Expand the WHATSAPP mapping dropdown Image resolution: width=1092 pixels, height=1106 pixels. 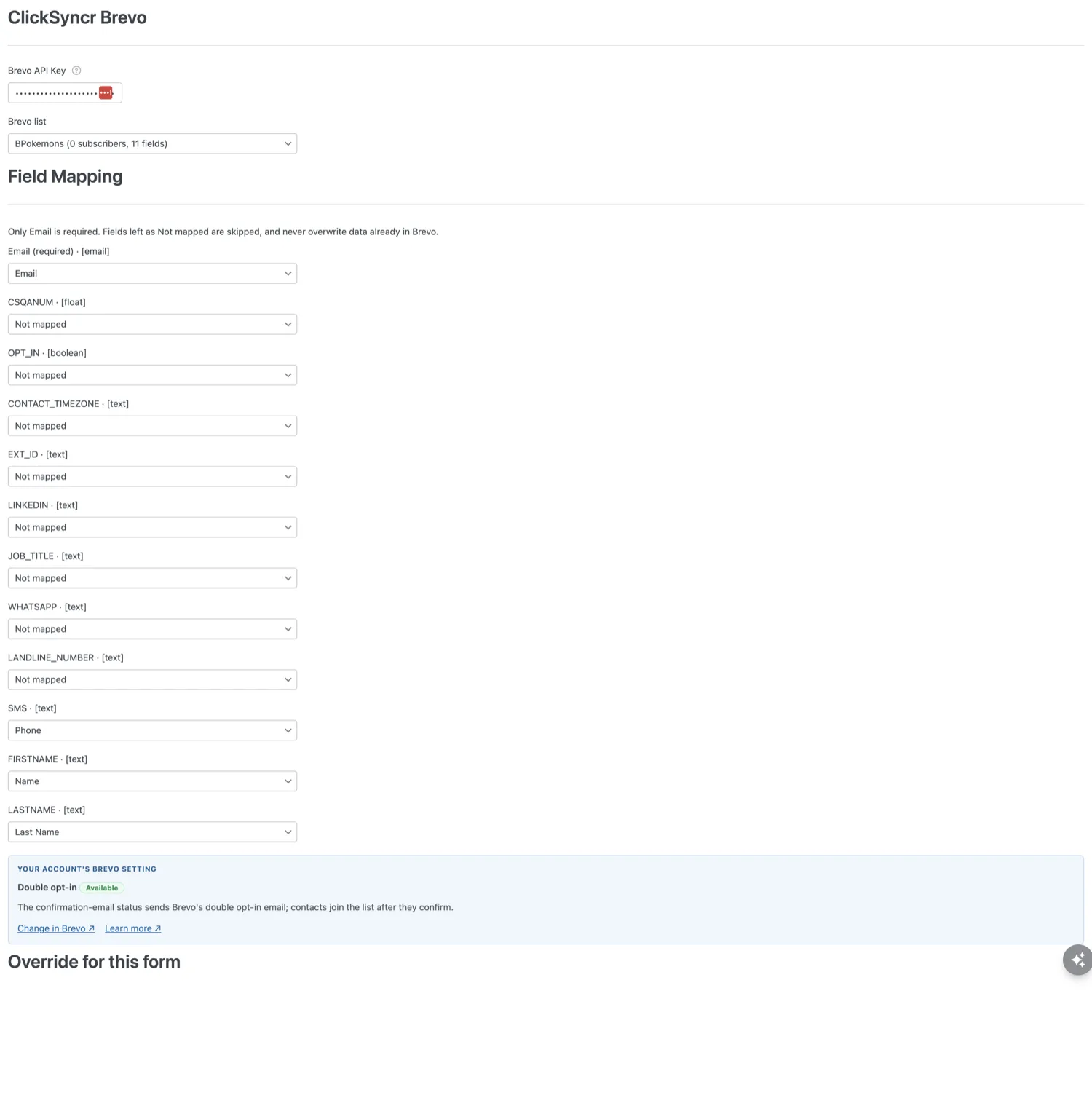click(x=152, y=629)
